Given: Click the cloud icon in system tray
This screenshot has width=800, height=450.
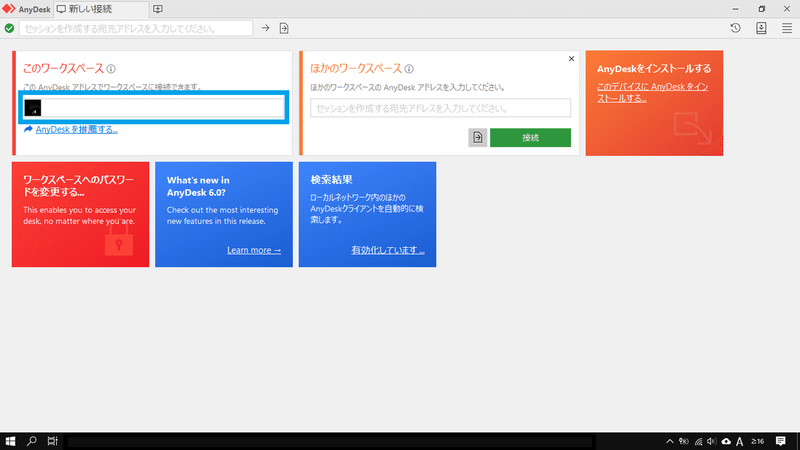Looking at the screenshot, I should click(726, 441).
